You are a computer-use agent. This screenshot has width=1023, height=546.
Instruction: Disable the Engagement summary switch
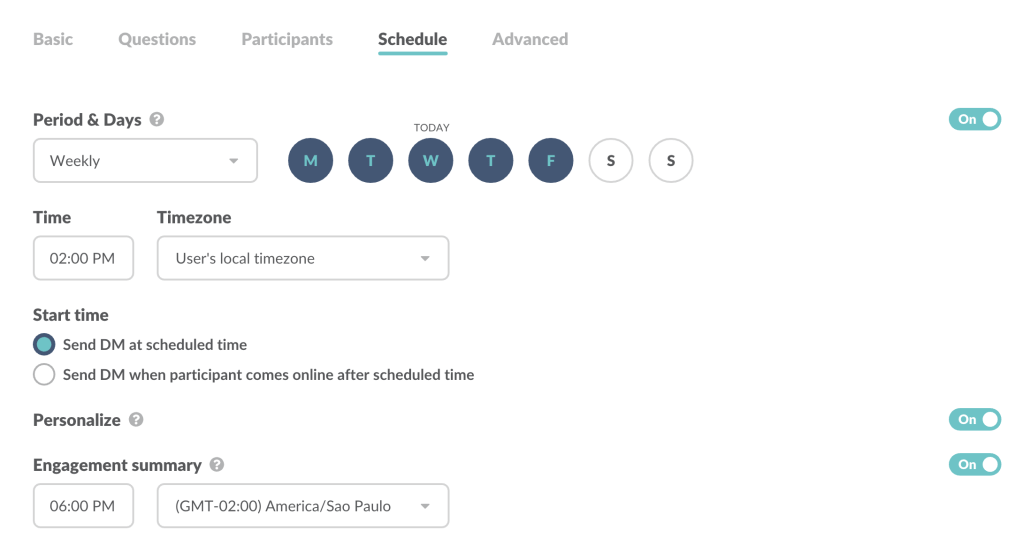point(974,464)
